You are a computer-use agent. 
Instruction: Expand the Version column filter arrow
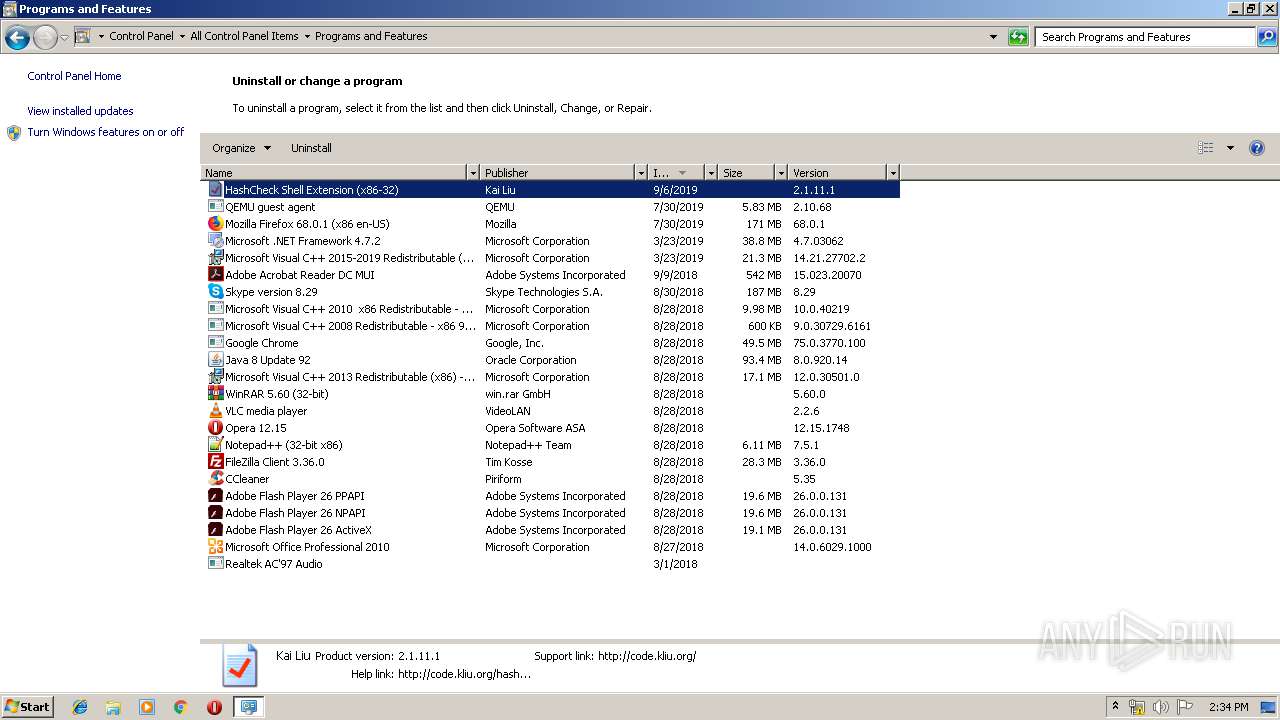tap(893, 173)
